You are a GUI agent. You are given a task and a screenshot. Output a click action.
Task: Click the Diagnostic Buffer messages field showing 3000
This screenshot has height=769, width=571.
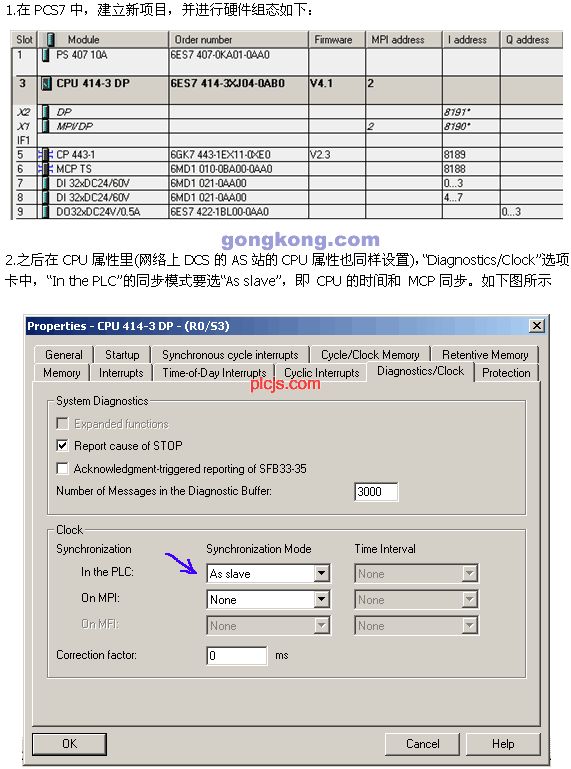(x=376, y=491)
